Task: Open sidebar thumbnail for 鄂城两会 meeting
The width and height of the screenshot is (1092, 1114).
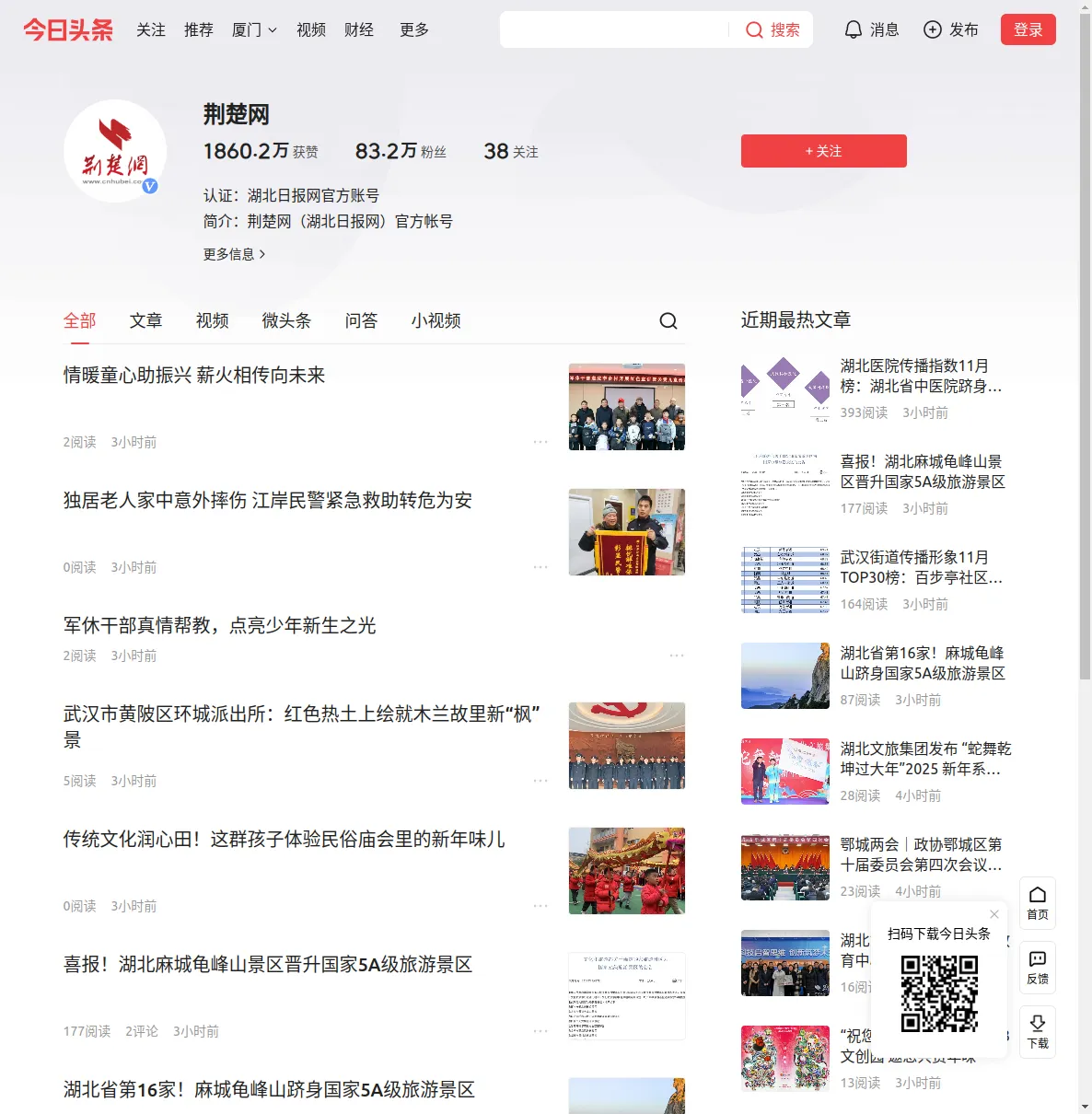Action: coord(785,867)
